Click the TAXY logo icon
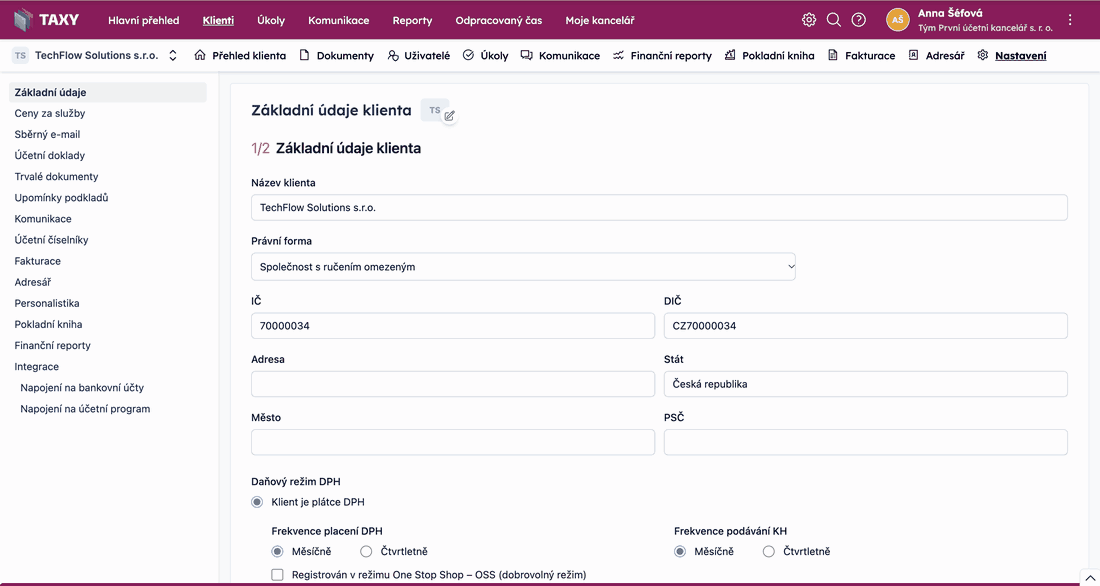Screen dimensions: 1100x586 (24, 20)
